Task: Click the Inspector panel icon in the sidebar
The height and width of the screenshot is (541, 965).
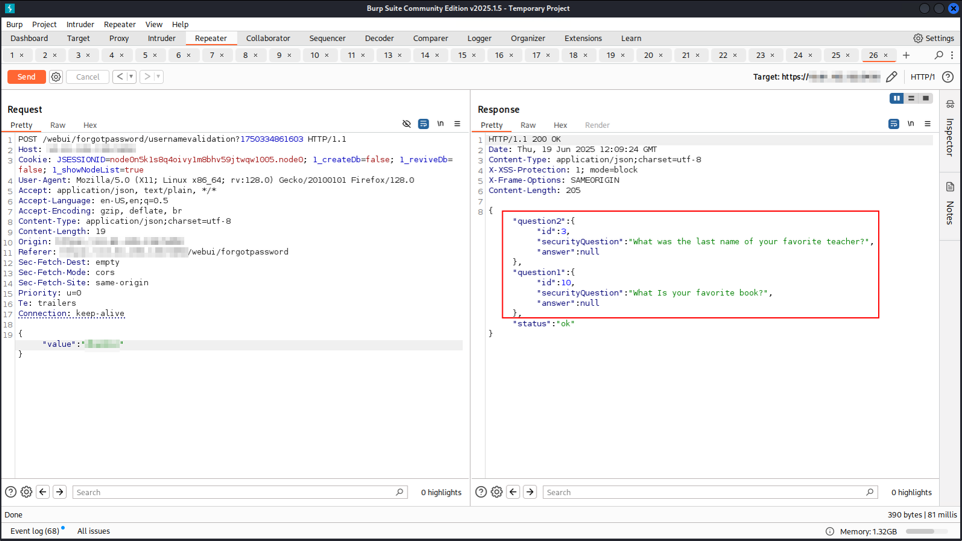Action: coord(950,104)
